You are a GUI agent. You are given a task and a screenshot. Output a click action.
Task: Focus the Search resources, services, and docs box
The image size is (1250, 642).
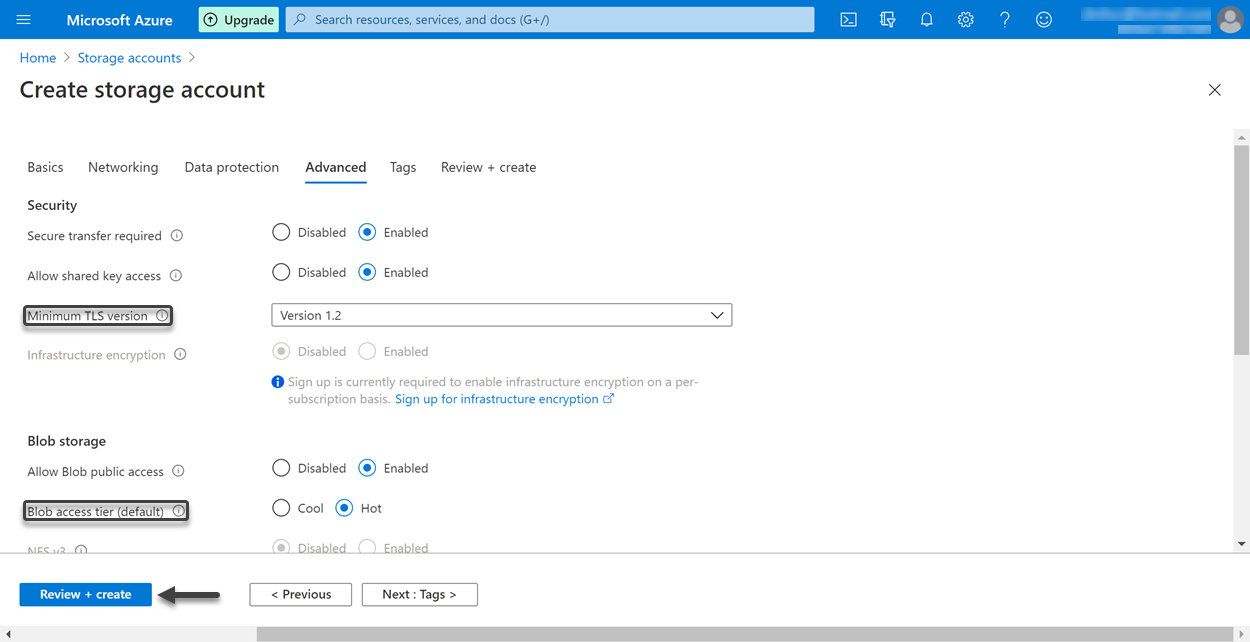click(x=550, y=19)
